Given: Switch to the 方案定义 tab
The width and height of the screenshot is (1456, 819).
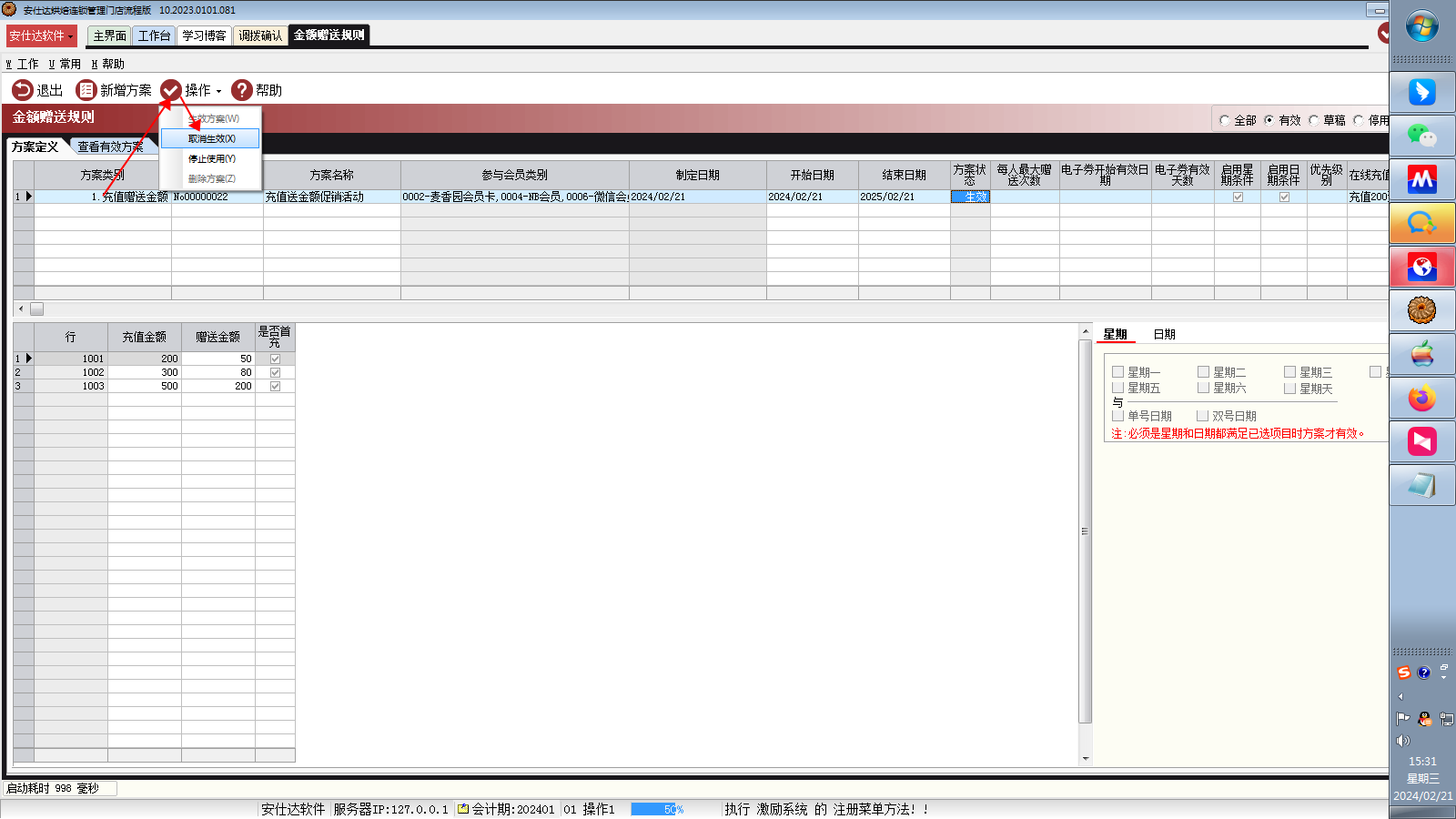Looking at the screenshot, I should (35, 147).
